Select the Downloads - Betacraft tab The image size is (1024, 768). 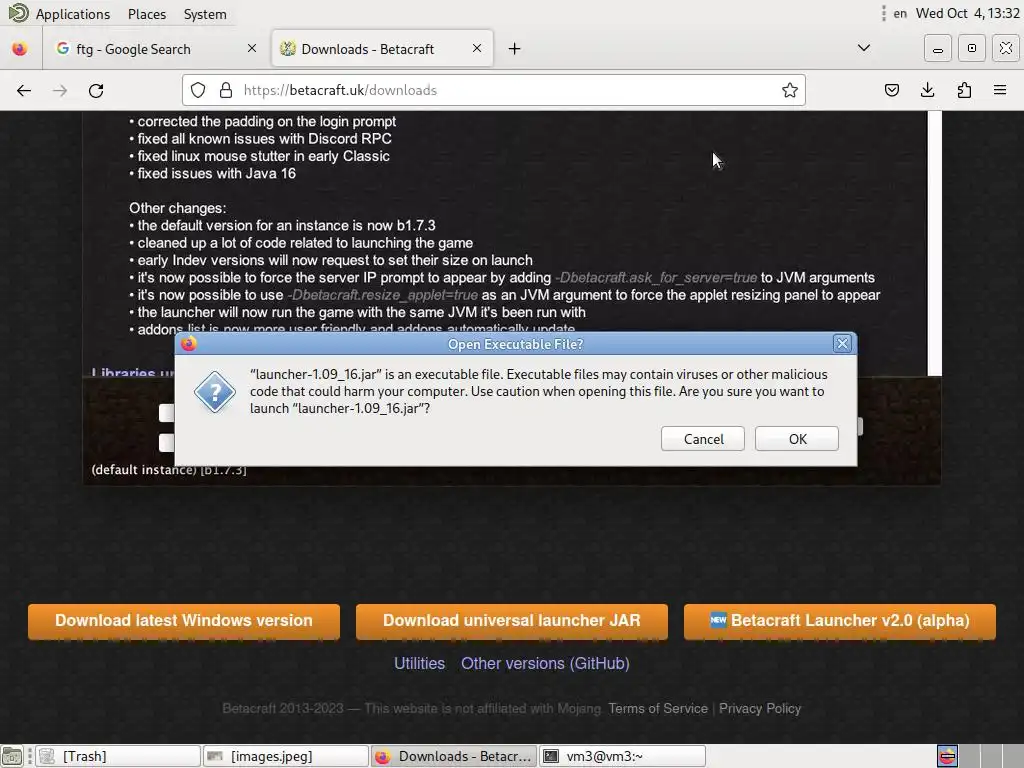(x=382, y=49)
